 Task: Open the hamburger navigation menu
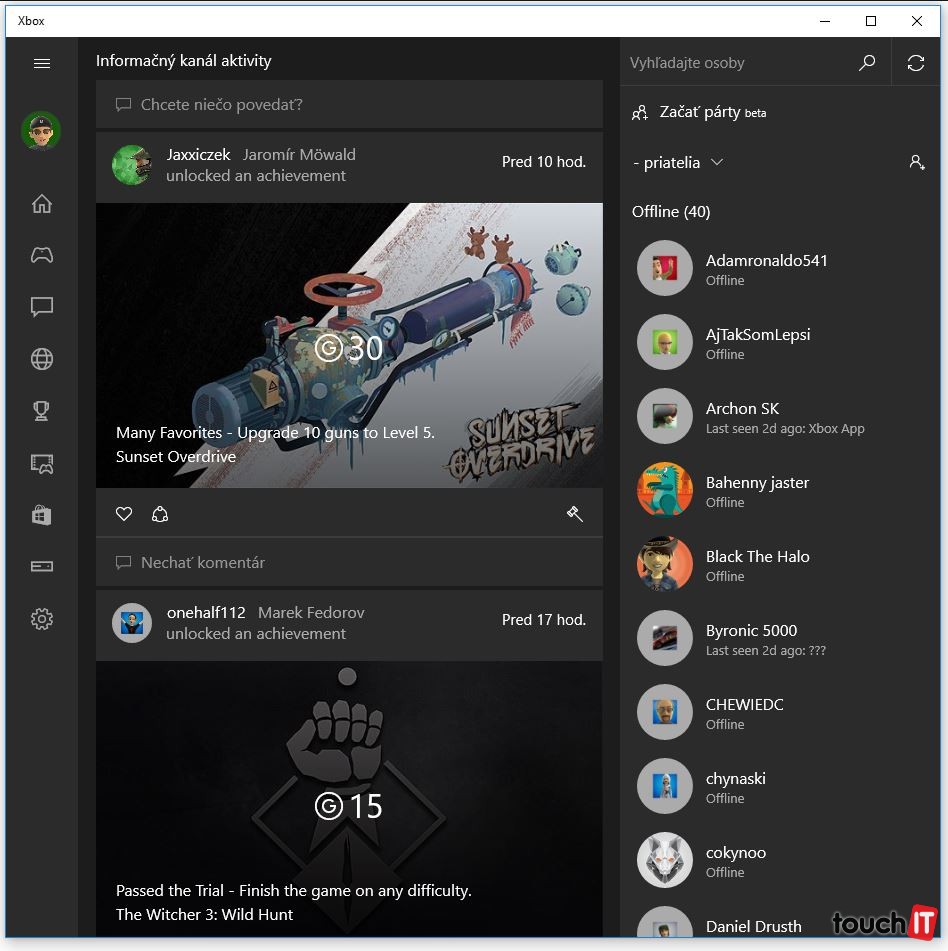point(42,63)
